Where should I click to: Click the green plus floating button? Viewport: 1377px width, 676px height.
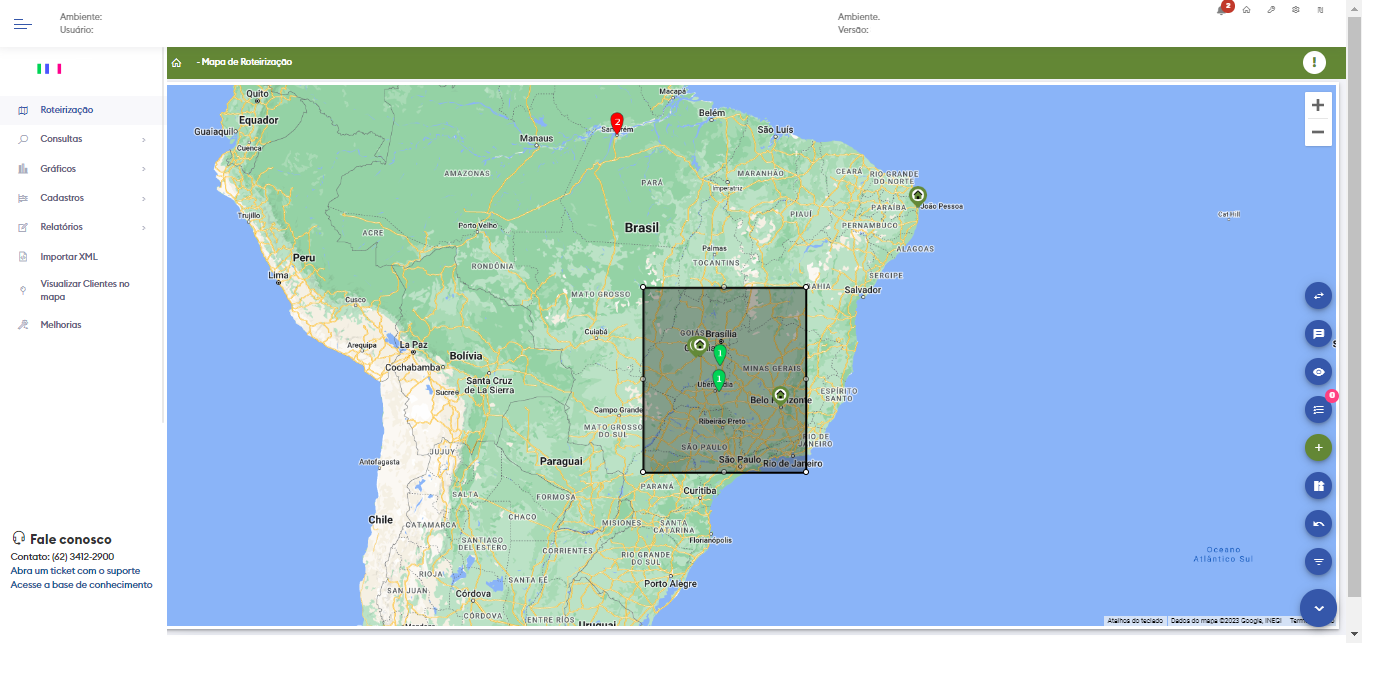[1318, 448]
